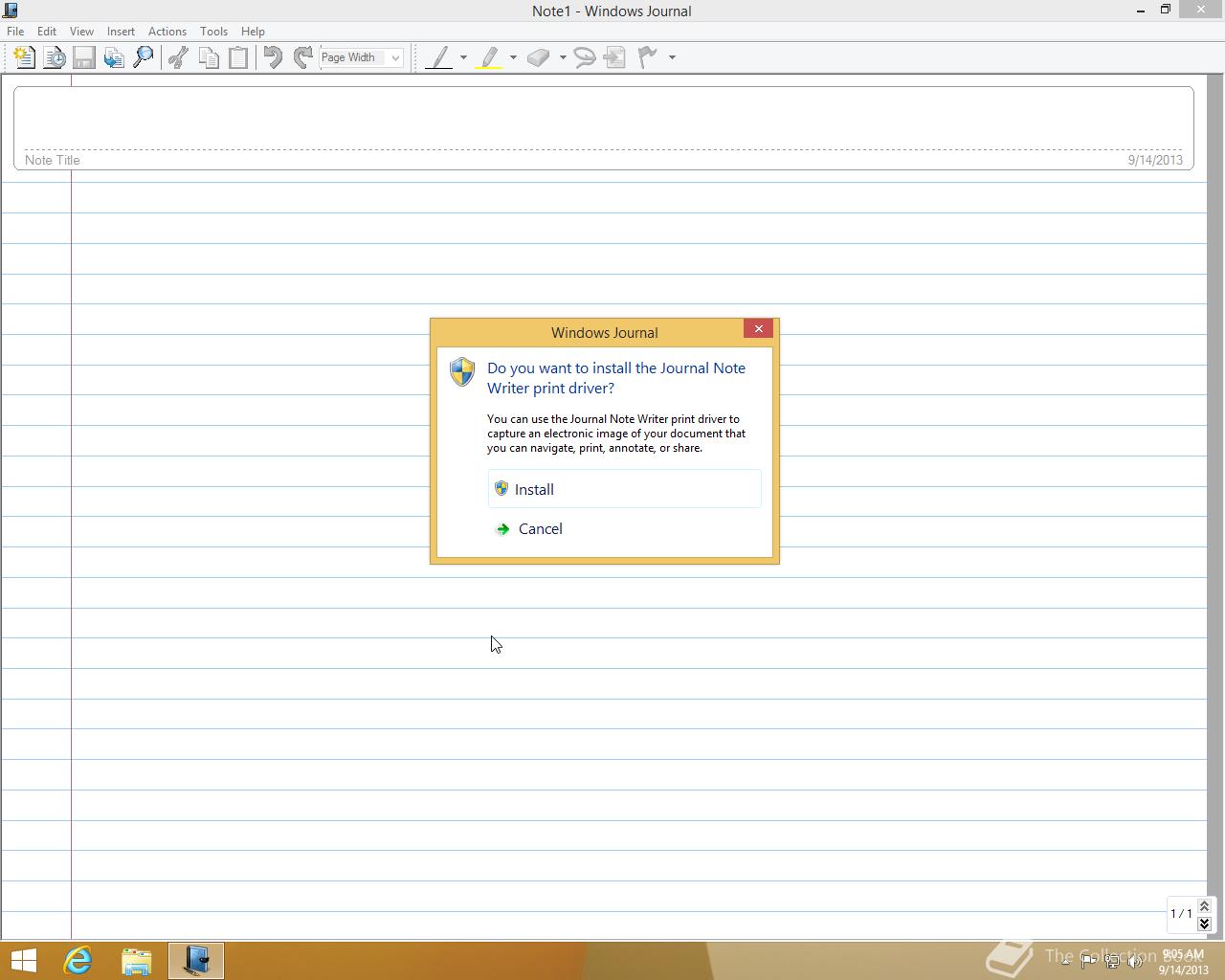The width and height of the screenshot is (1225, 980).
Task: Go to next page with down arrows
Action: (x=1204, y=924)
